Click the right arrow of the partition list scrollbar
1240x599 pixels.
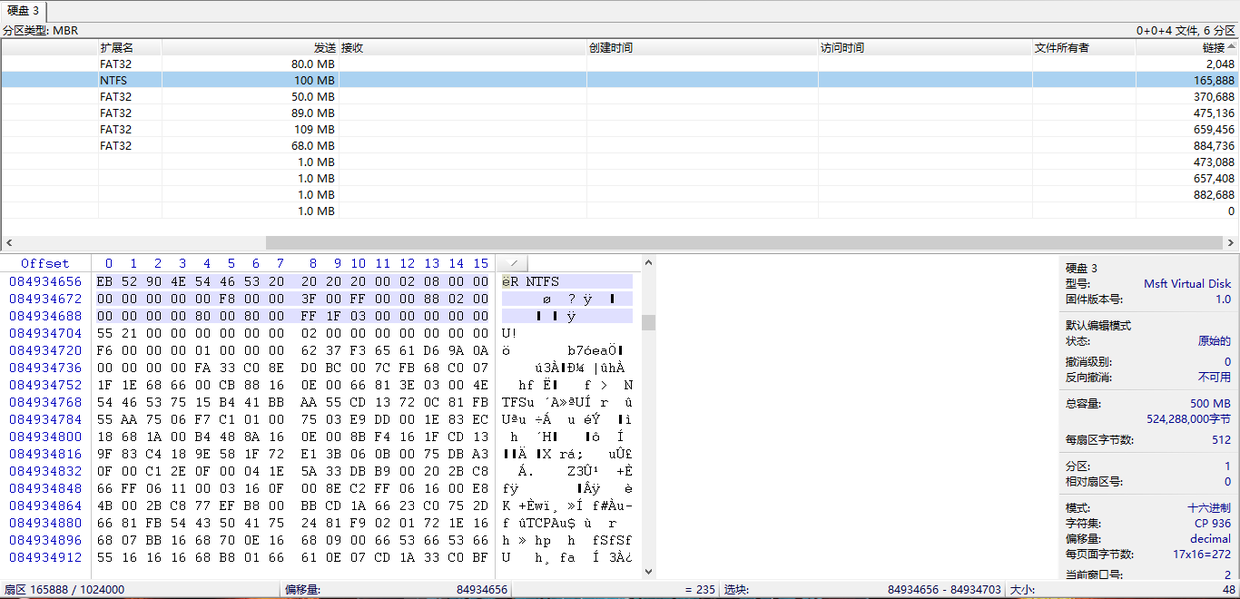pos(1231,243)
